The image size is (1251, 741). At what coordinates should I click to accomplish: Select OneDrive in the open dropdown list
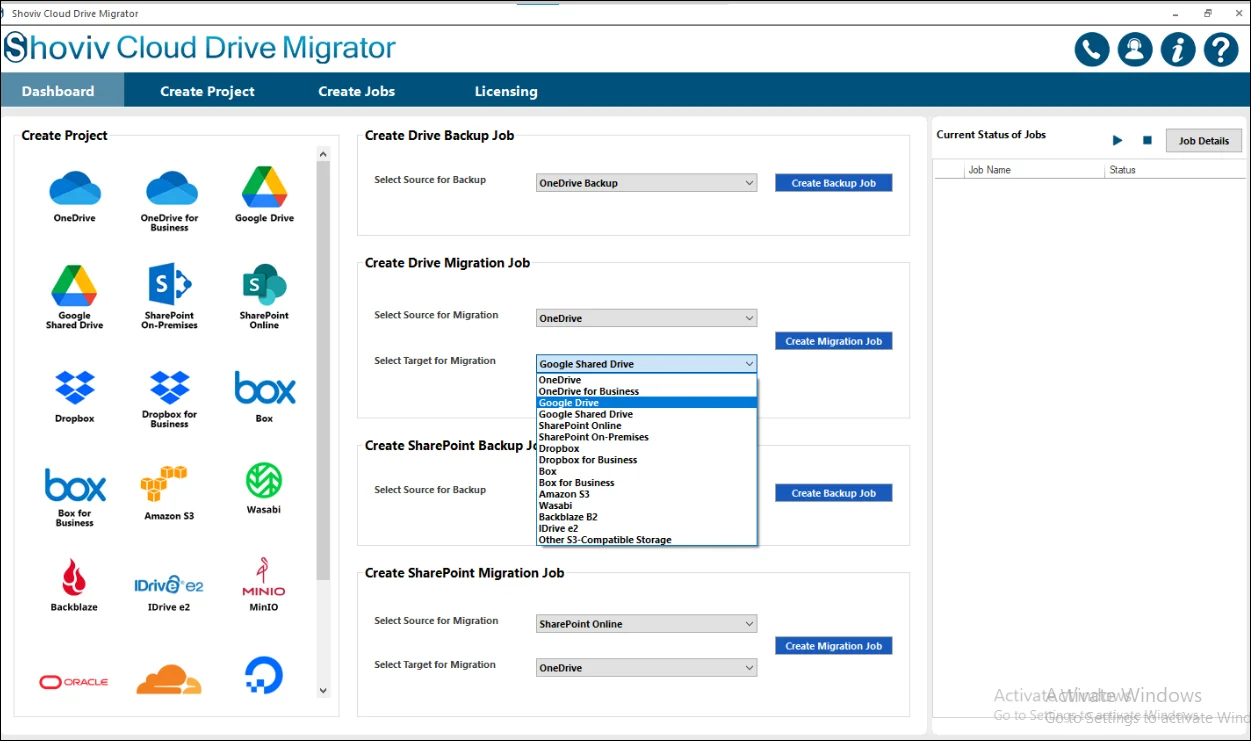(x=647, y=380)
